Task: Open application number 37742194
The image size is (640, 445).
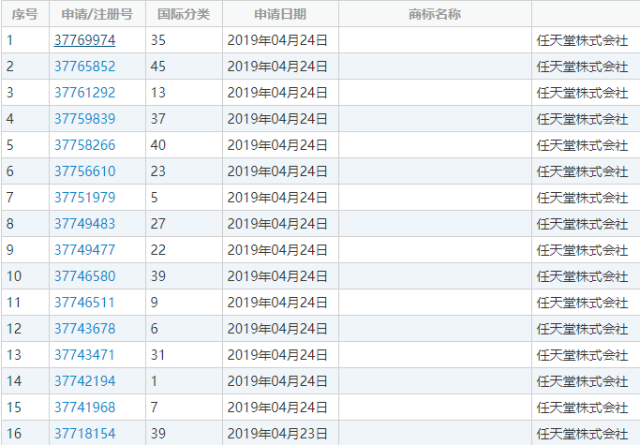Action: pyautogui.click(x=85, y=381)
